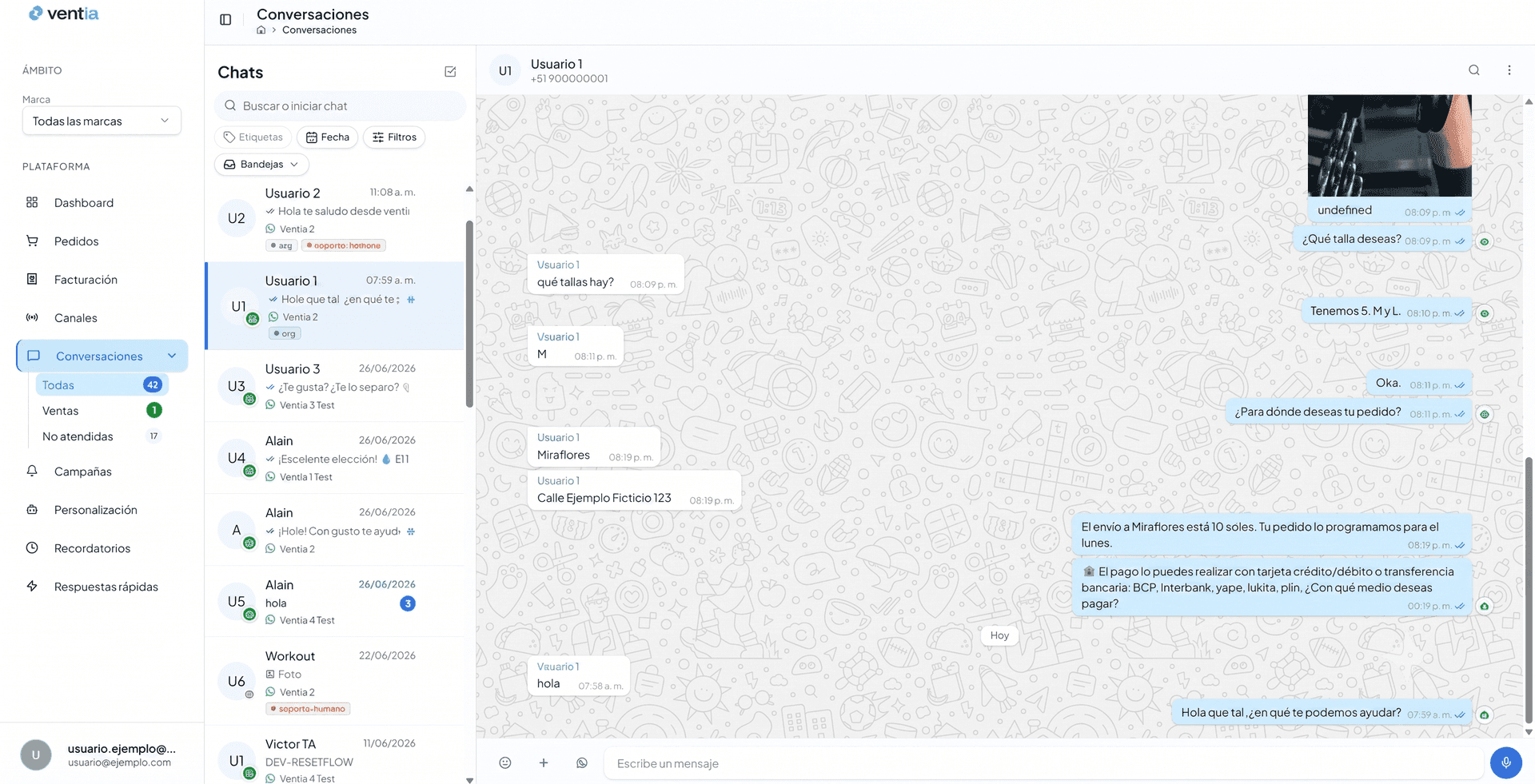The width and height of the screenshot is (1535, 784).
Task: Click the Escribe un mensaje input
Action: (1043, 763)
